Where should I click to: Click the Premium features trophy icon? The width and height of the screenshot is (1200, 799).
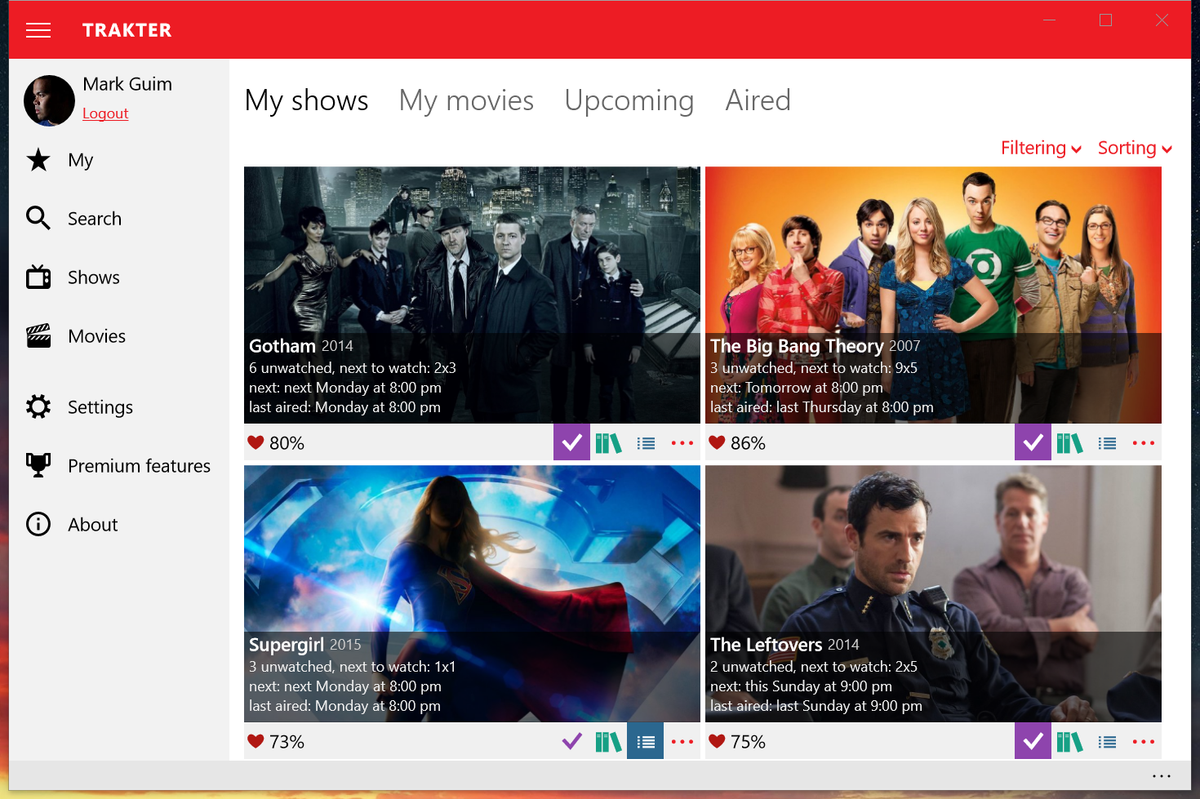point(38,465)
